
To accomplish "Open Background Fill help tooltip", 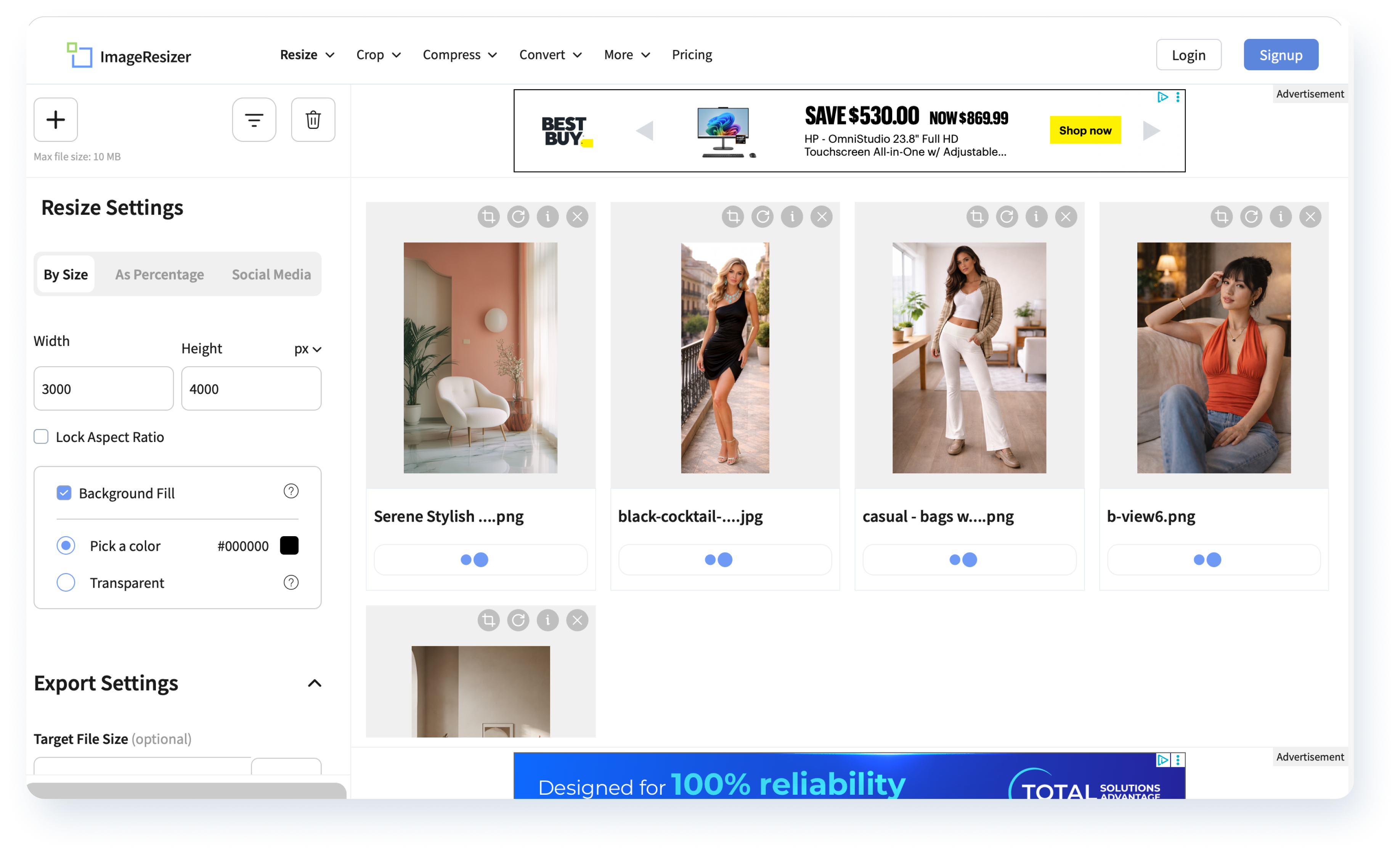I will point(291,491).
